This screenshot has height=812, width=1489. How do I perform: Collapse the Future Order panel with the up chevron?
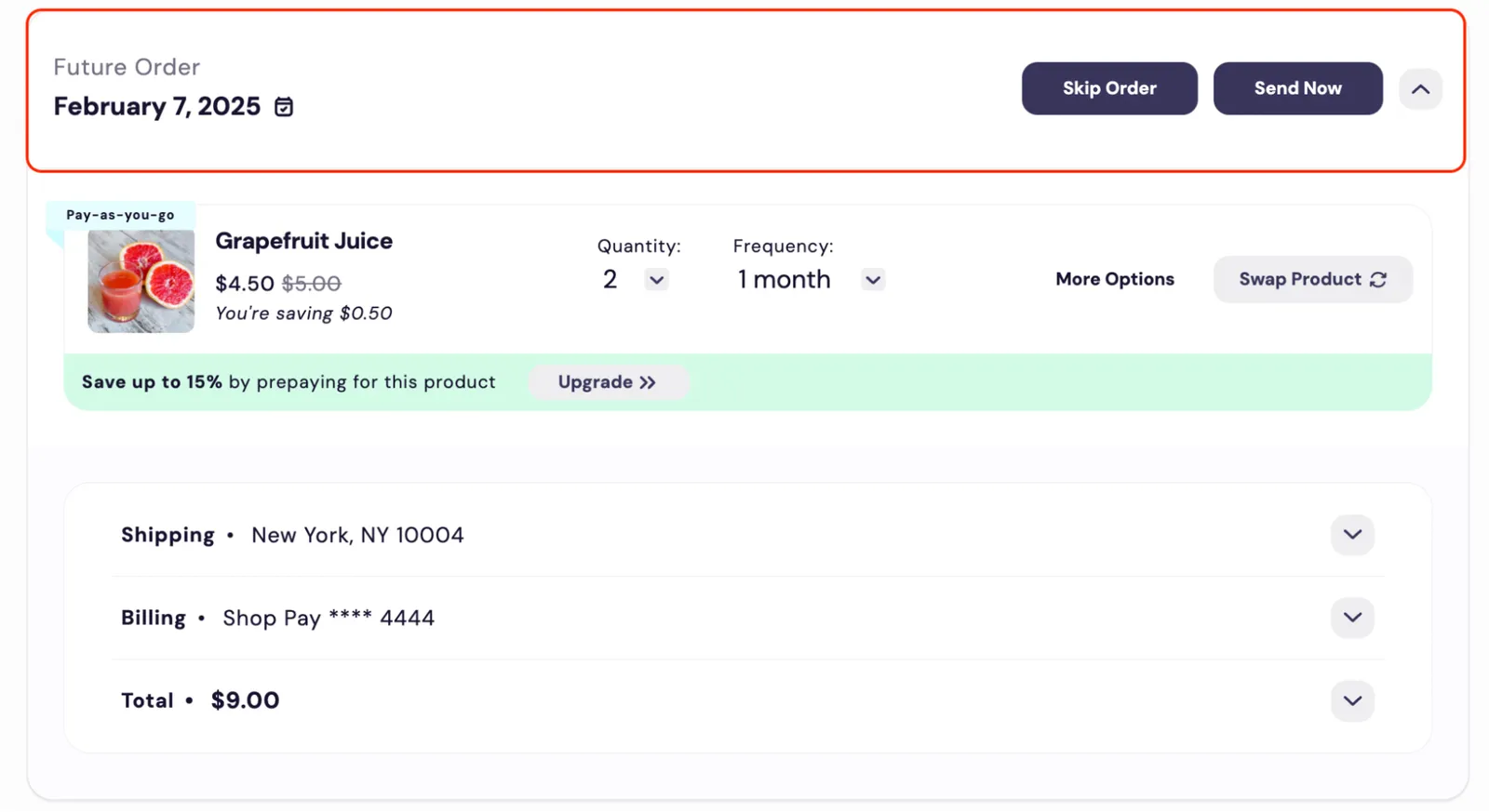[x=1420, y=89]
